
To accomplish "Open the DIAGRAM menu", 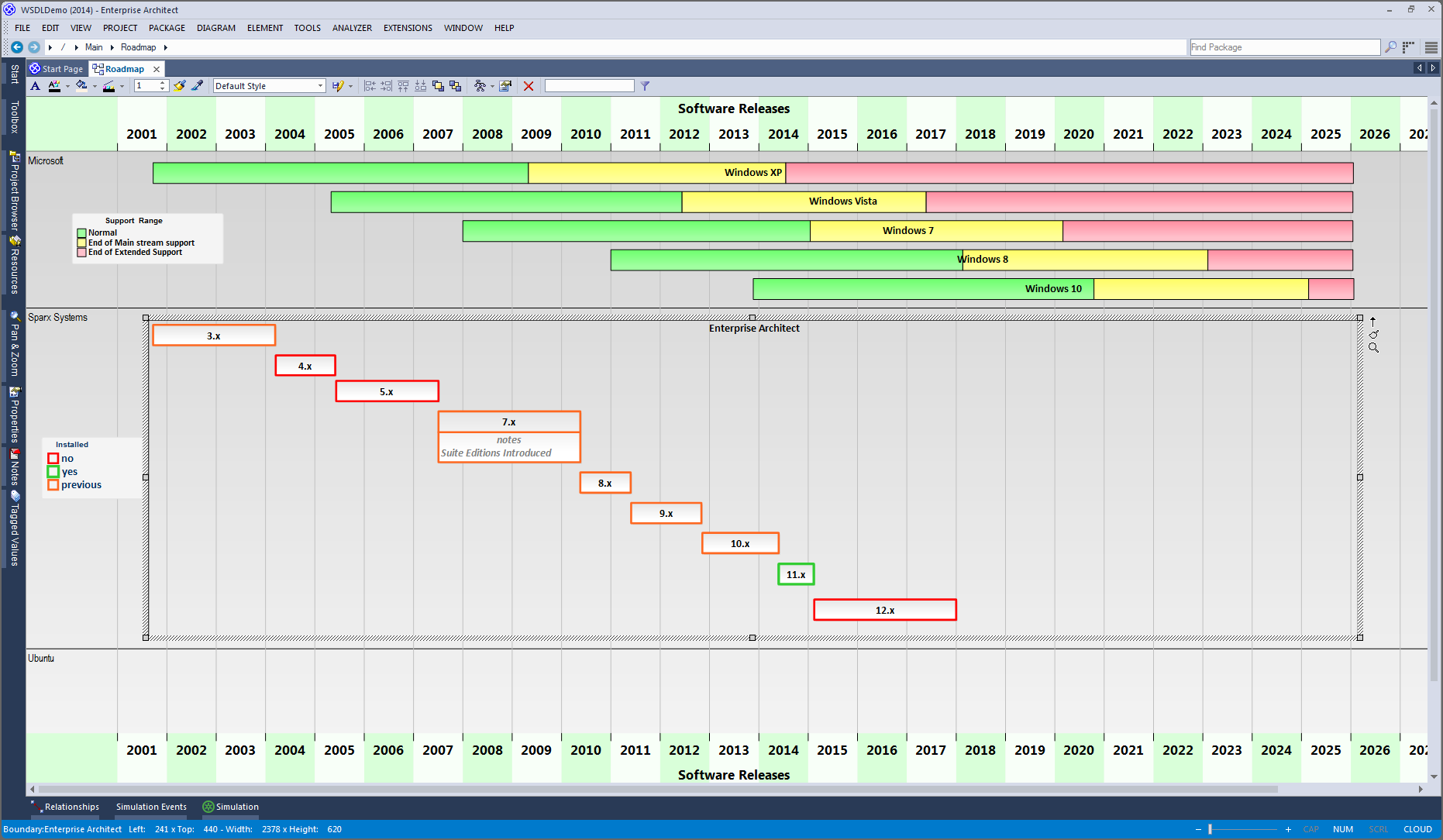I will 216,28.
